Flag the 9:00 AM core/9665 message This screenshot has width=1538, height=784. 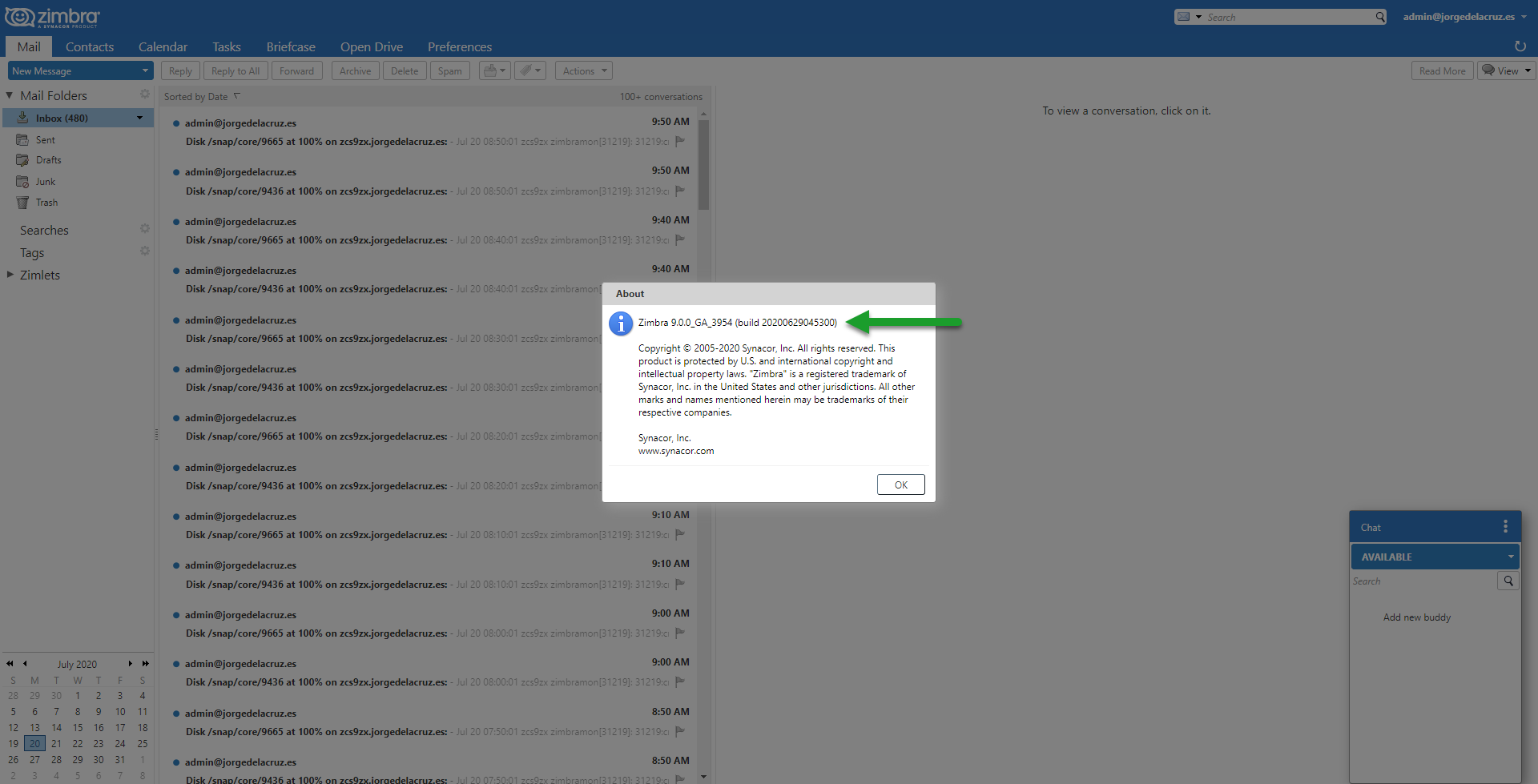pyautogui.click(x=680, y=633)
